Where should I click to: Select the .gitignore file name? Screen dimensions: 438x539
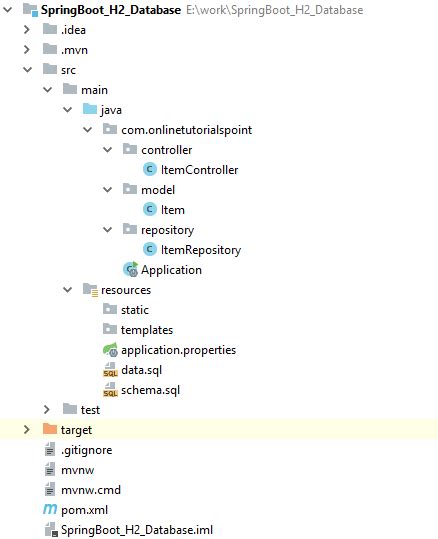pyautogui.click(x=86, y=450)
